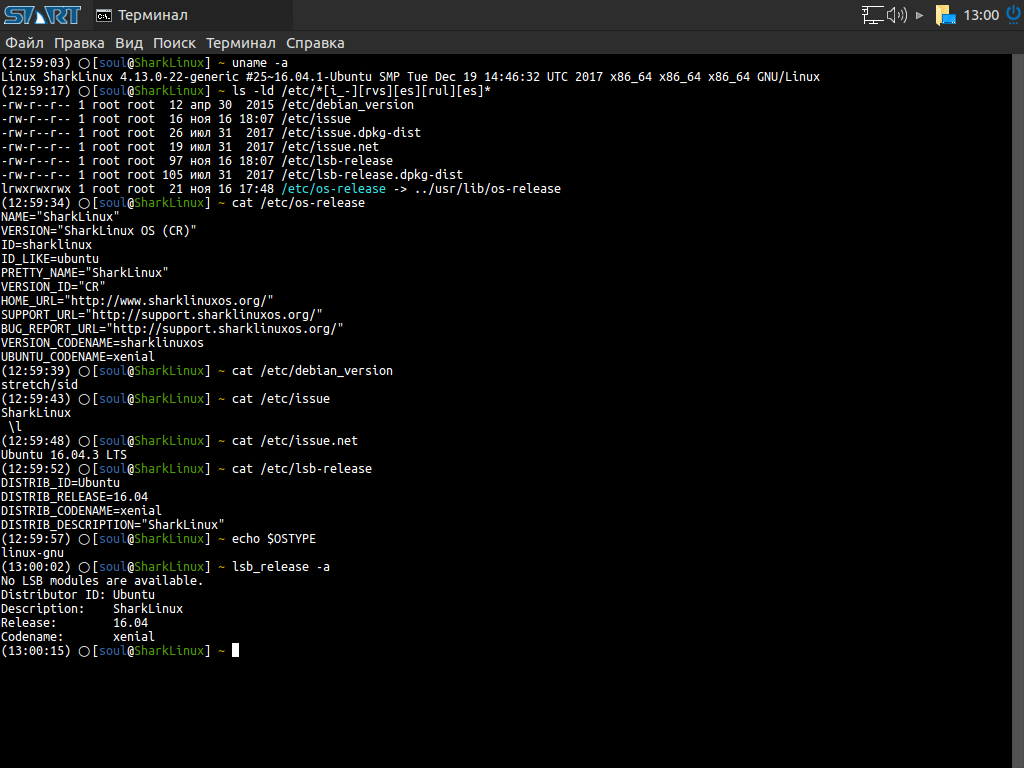
Task: Open the Поиск menu
Action: tap(174, 43)
